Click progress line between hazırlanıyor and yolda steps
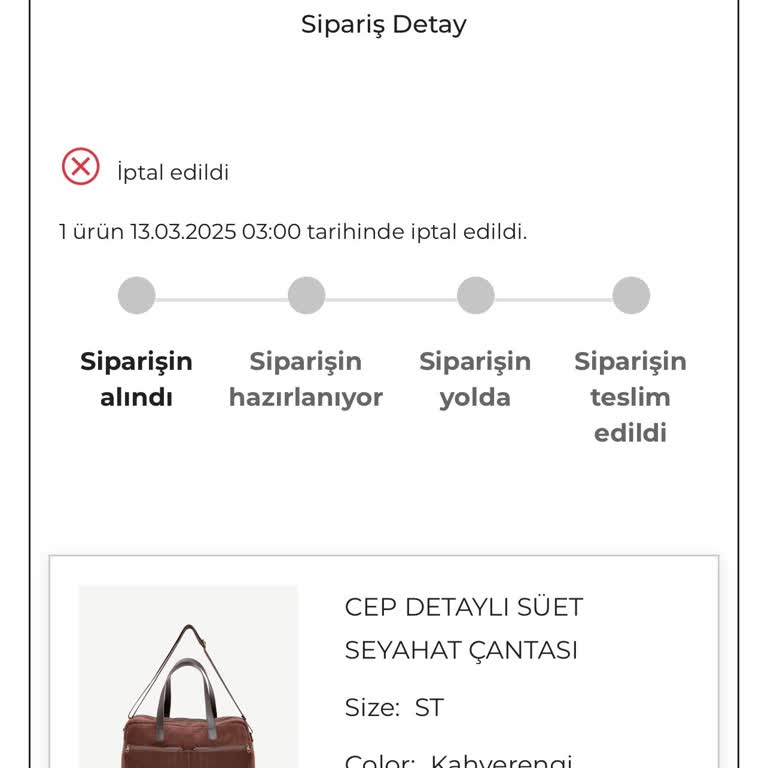 click(x=391, y=299)
